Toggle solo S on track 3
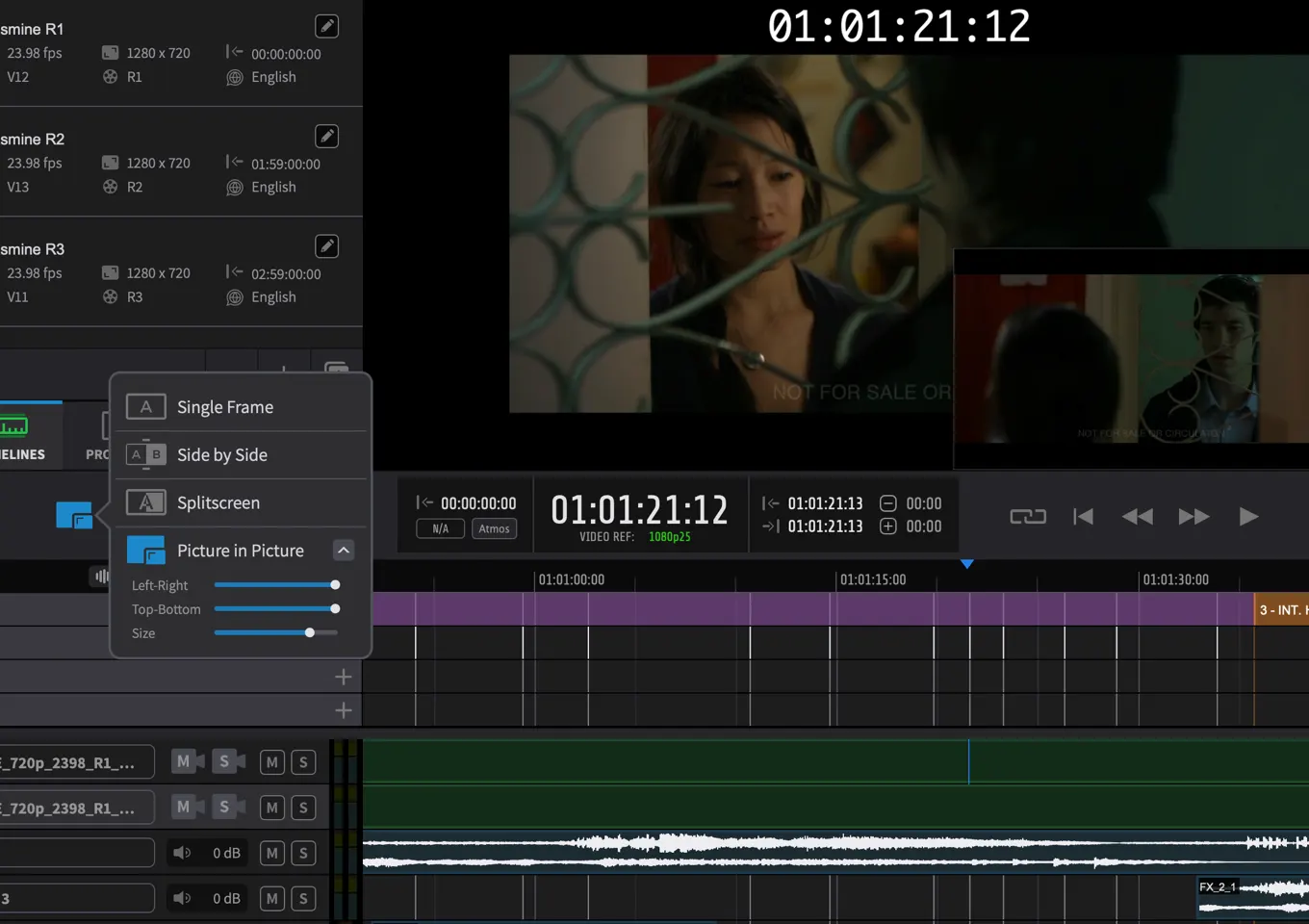Screen dimensions: 1309x924 click(303, 898)
